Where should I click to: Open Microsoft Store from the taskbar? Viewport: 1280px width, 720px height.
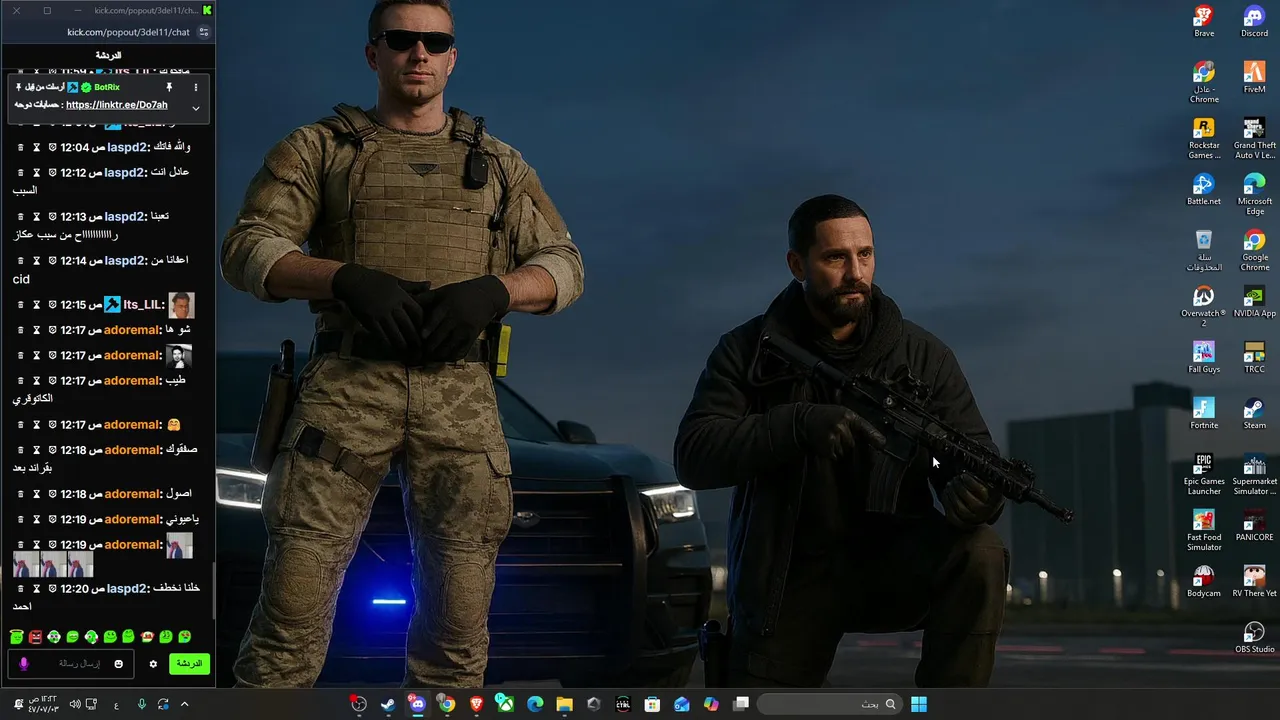click(x=652, y=704)
